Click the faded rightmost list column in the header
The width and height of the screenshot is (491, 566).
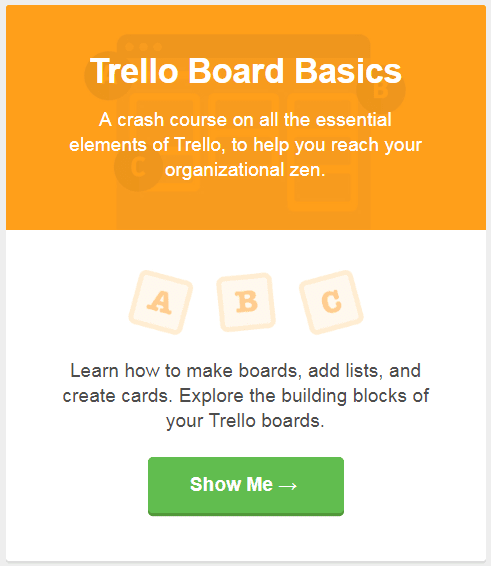pyautogui.click(x=322, y=152)
